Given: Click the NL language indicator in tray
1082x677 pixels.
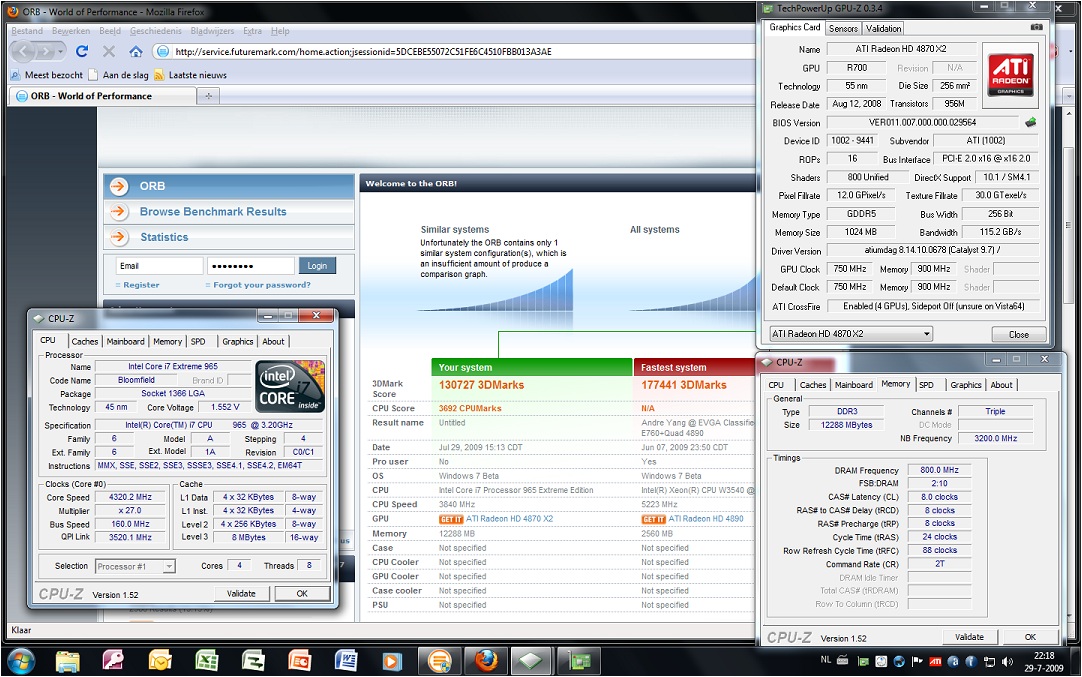Looking at the screenshot, I should click(826, 660).
